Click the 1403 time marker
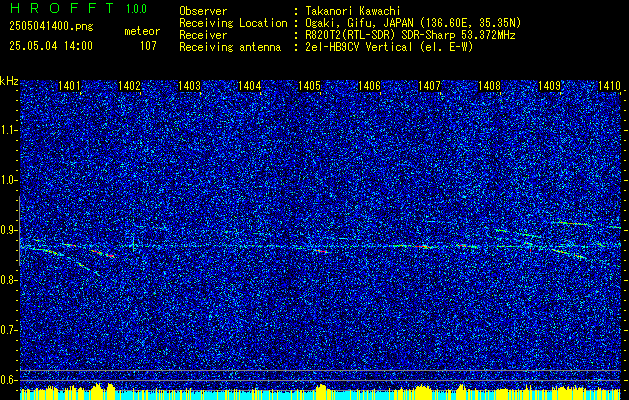This screenshot has height=400, width=629. [x=189, y=85]
